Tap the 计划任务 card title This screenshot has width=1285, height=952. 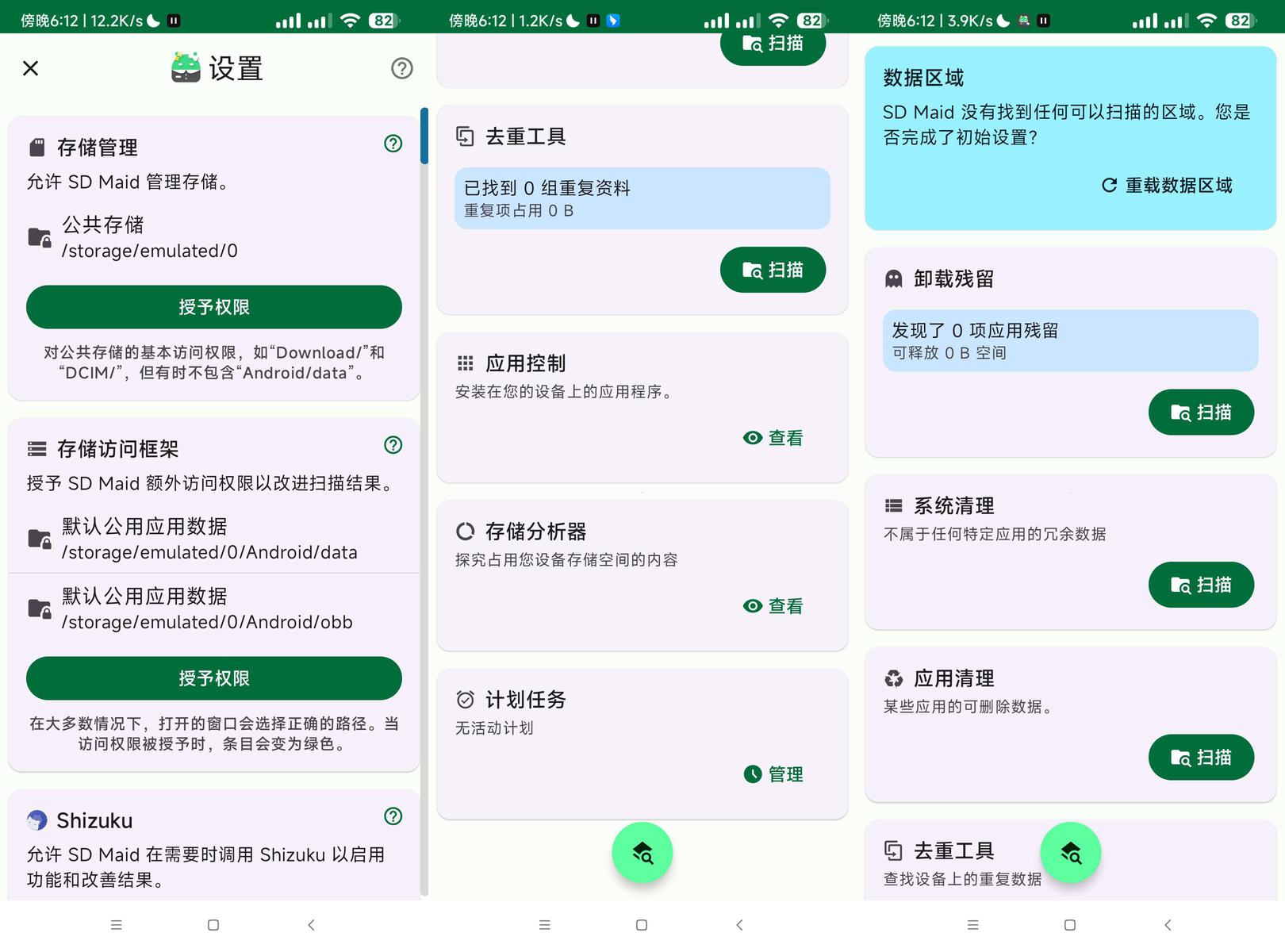point(526,700)
